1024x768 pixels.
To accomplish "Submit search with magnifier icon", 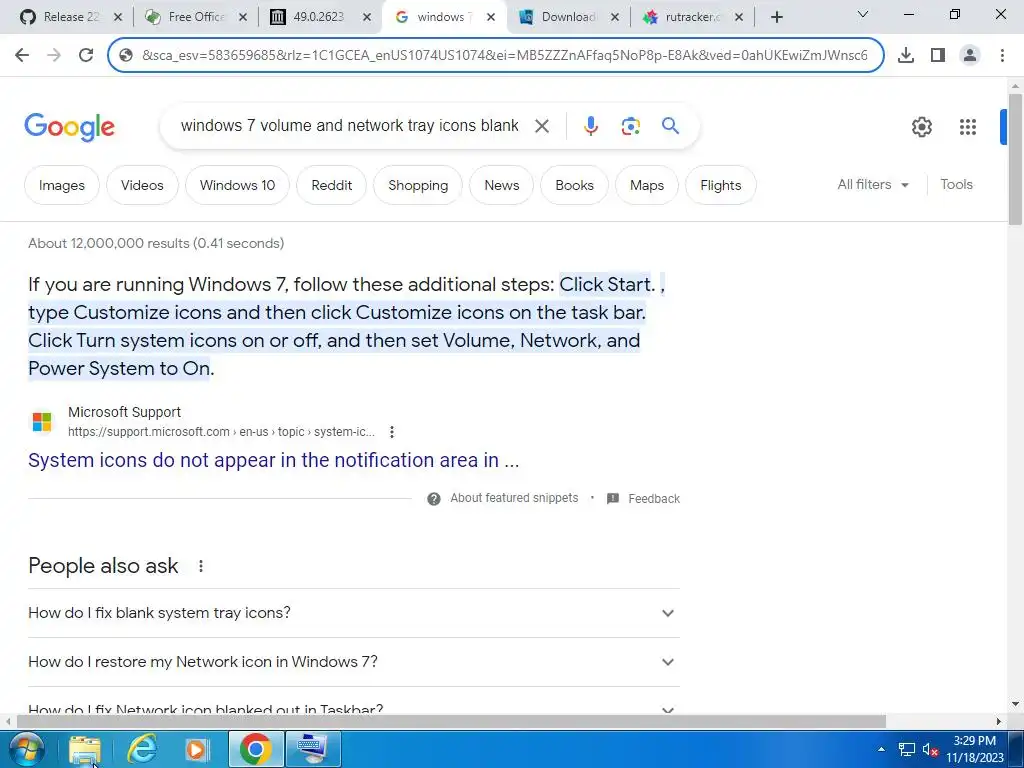I will click(x=671, y=125).
